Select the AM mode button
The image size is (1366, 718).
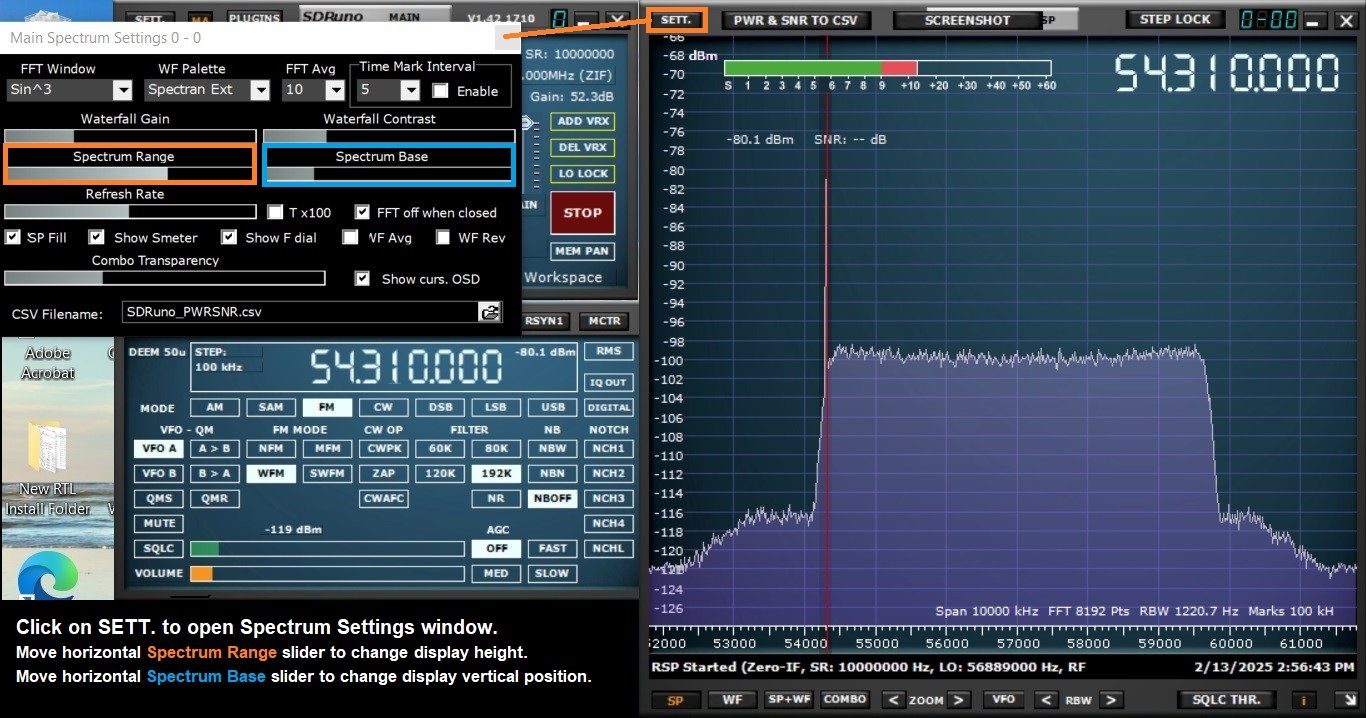tap(215, 408)
